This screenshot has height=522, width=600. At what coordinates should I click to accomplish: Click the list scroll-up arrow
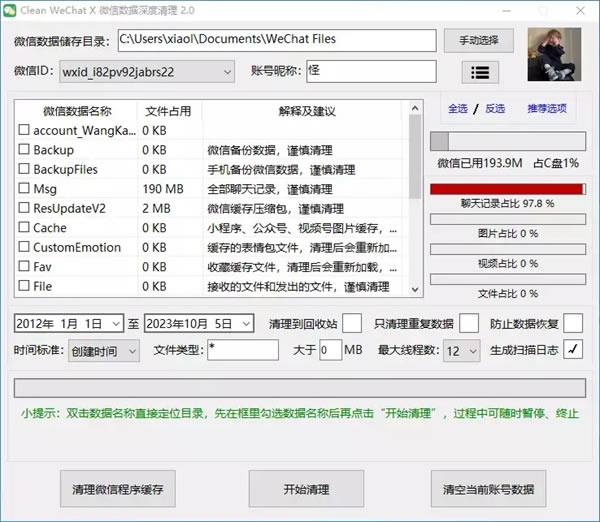click(415, 109)
